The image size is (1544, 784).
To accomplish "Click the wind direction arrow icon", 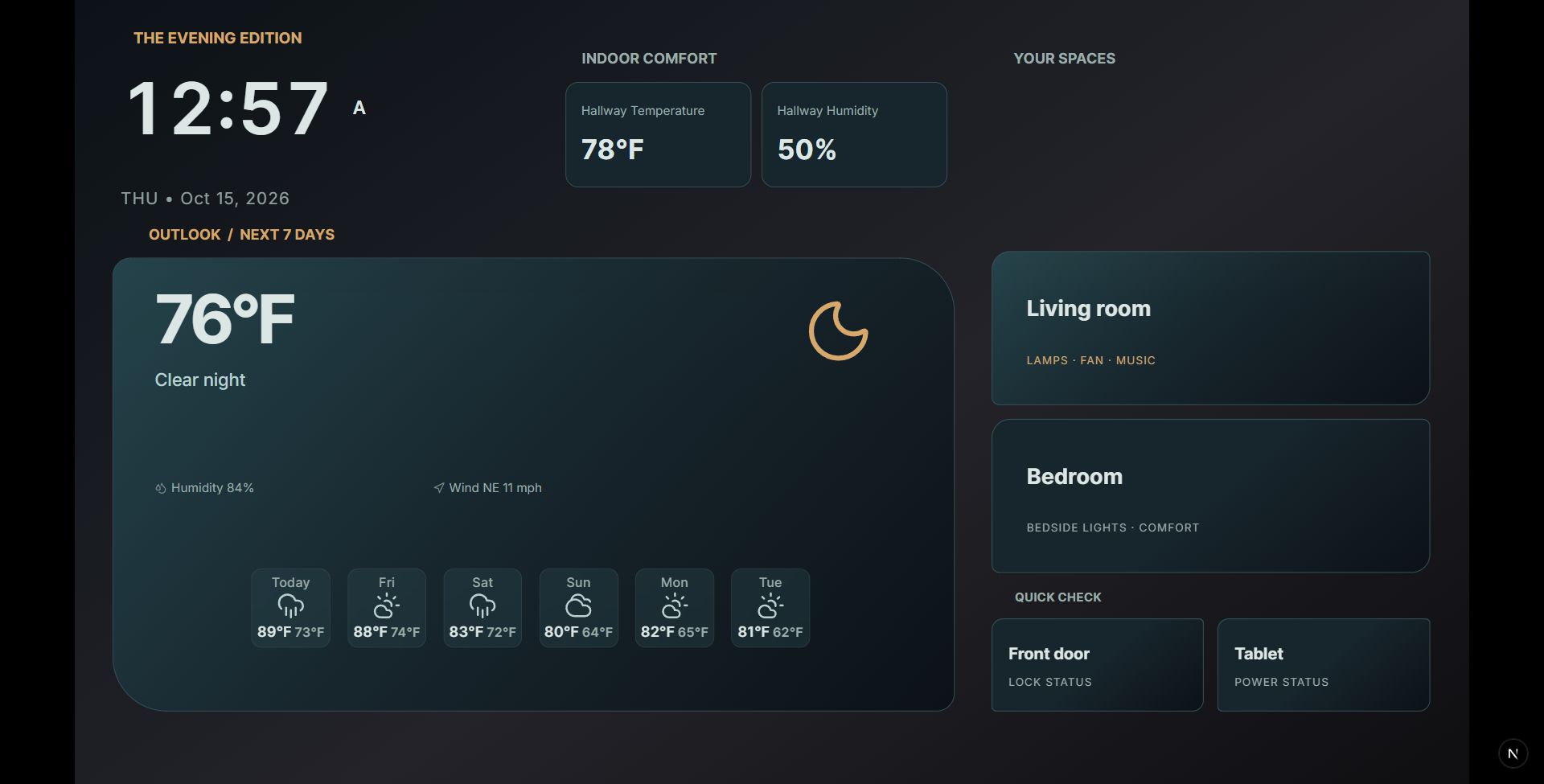I will pos(438,488).
